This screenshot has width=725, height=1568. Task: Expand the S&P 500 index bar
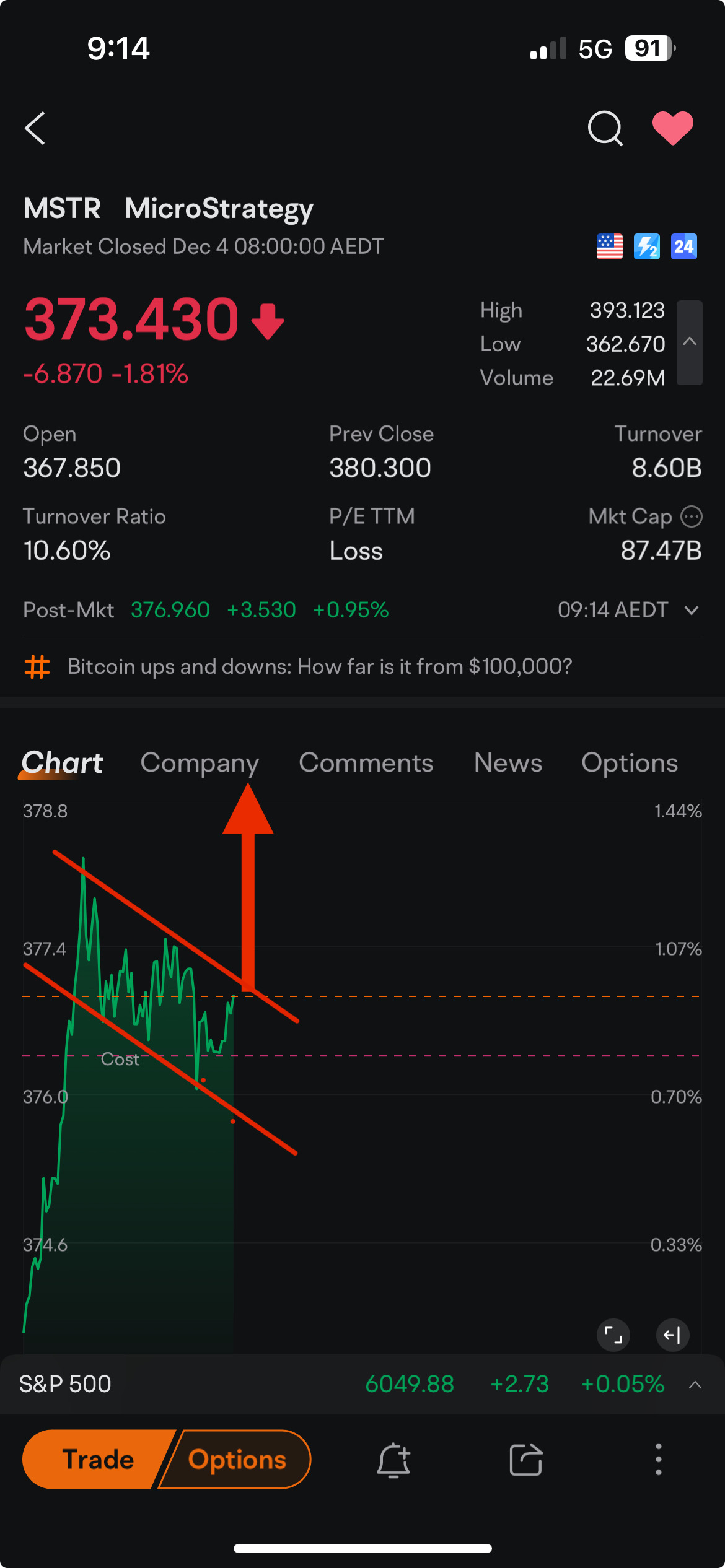pyautogui.click(x=695, y=1385)
